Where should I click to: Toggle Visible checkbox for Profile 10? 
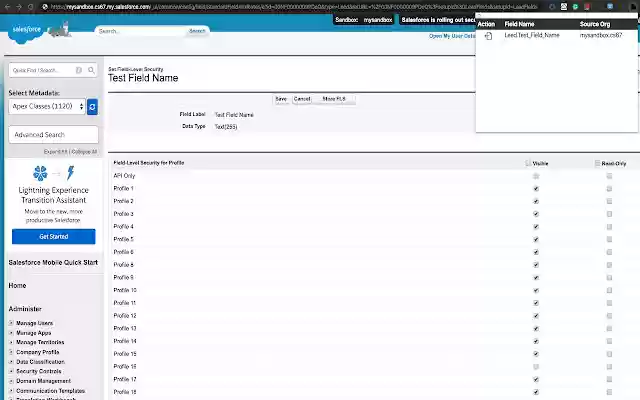pos(536,290)
